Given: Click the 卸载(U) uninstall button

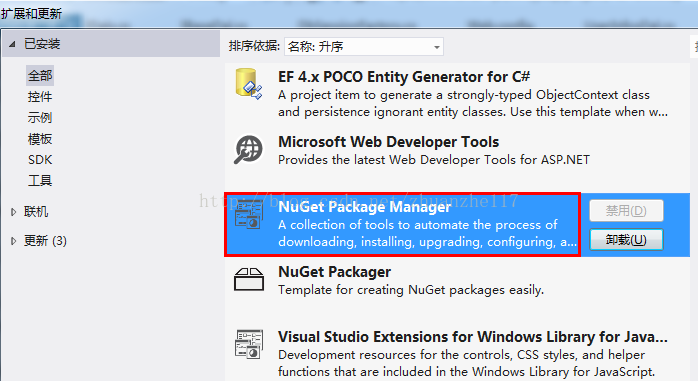Looking at the screenshot, I should (626, 240).
